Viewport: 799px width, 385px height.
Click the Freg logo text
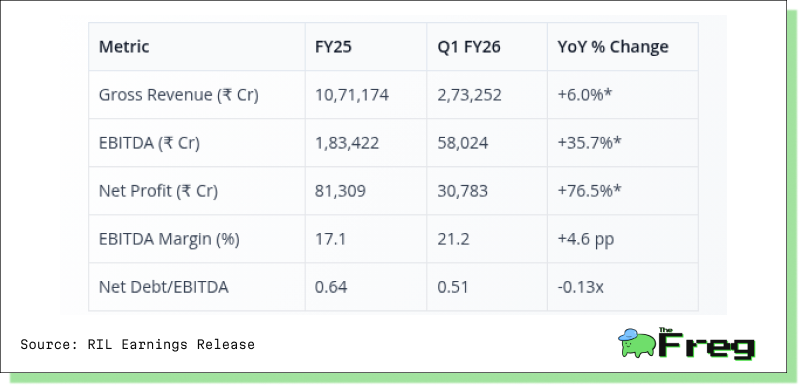coord(707,344)
